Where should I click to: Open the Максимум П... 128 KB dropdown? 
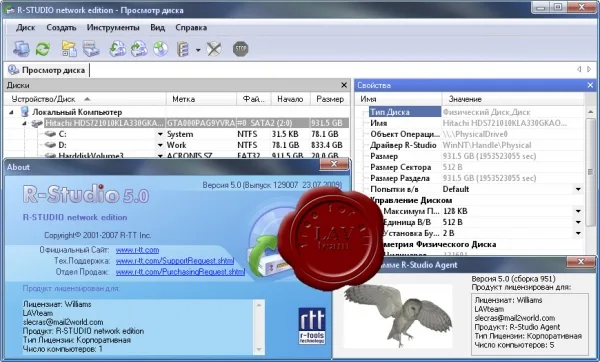click(578, 211)
